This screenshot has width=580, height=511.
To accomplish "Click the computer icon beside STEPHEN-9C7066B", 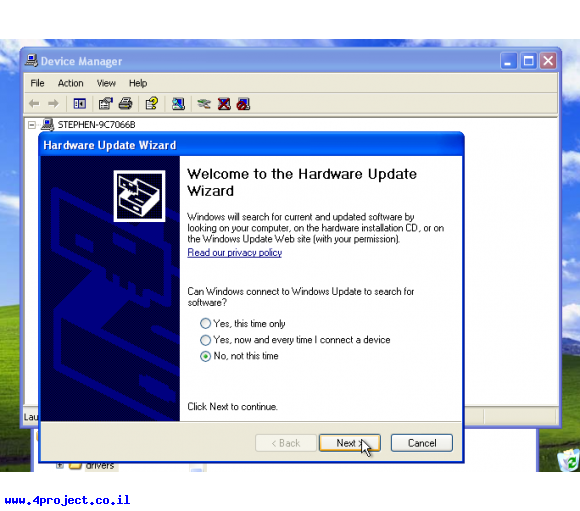I will click(x=48, y=125).
